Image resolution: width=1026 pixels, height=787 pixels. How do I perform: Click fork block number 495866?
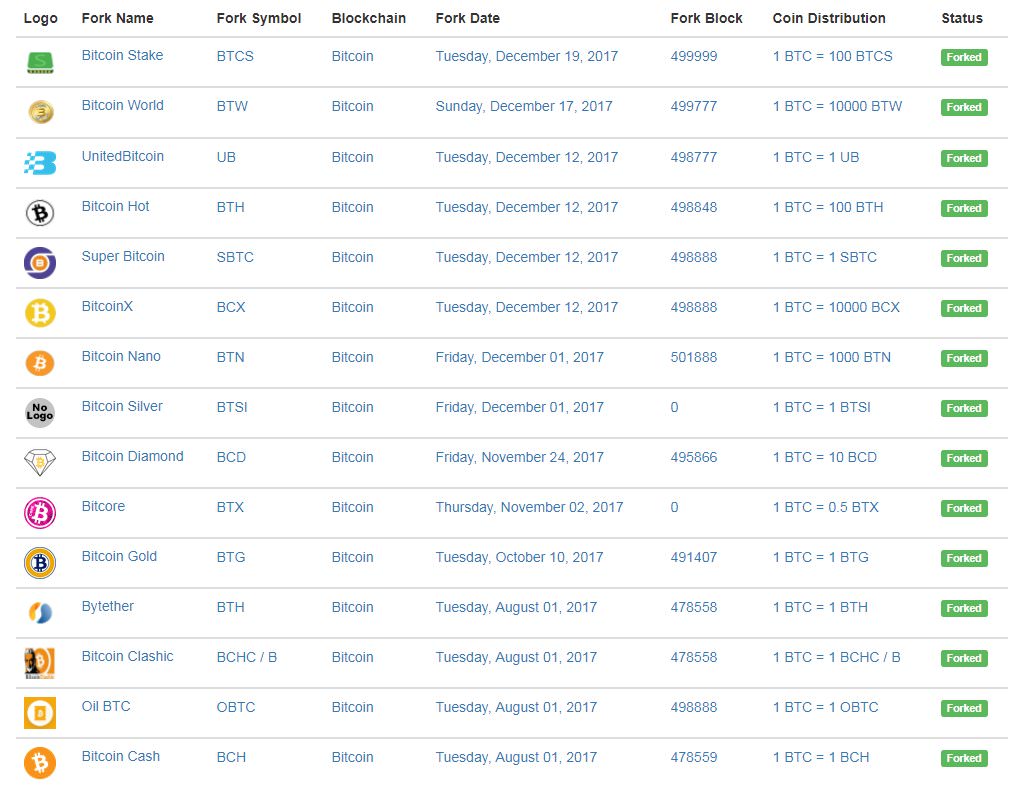pyautogui.click(x=694, y=457)
